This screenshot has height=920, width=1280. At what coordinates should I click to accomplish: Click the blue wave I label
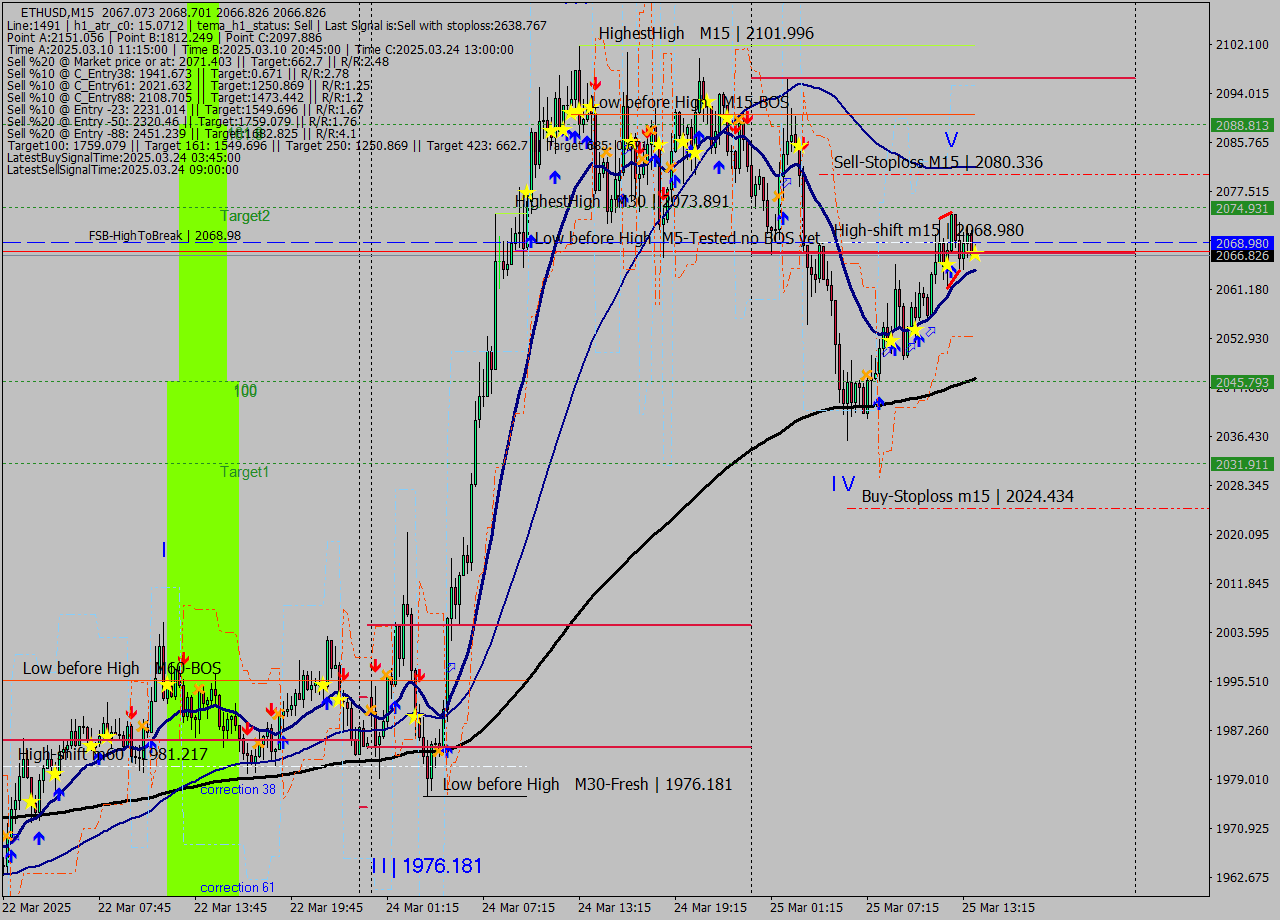click(x=163, y=550)
